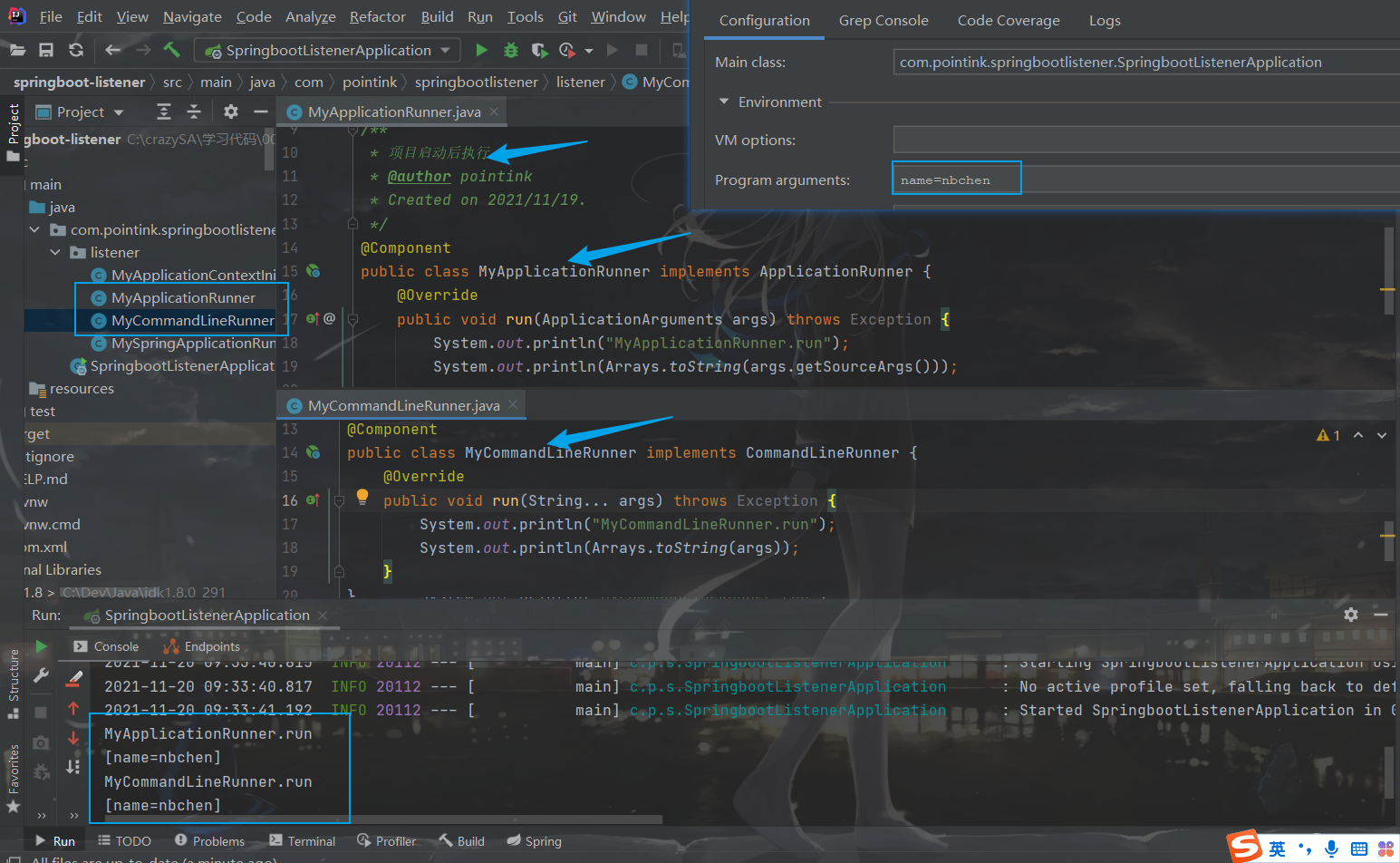The width and height of the screenshot is (1400, 863).
Task: Fold the javadoc comment at line 13
Action: point(352,223)
